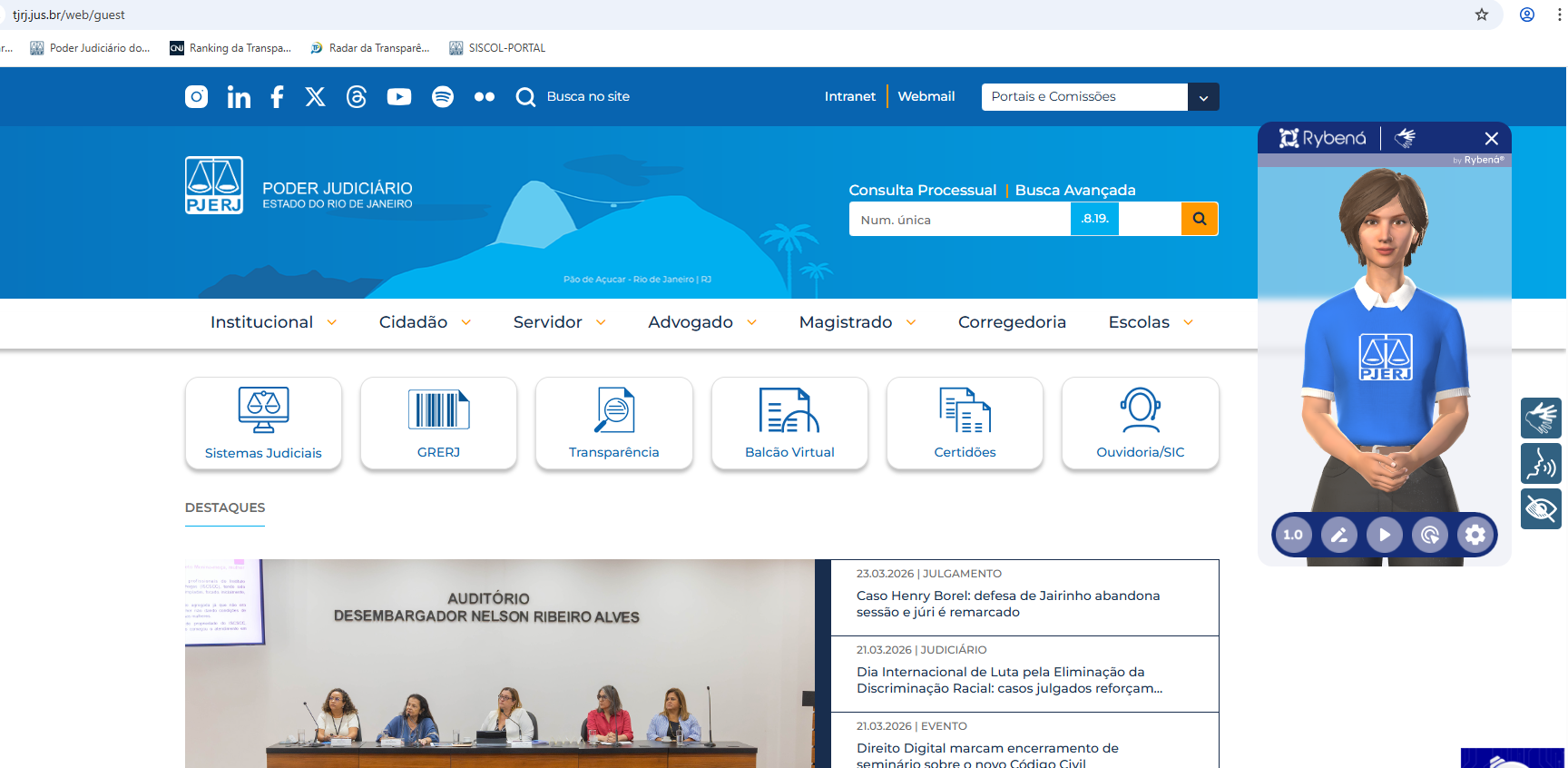Click the LinkedIn icon in the header
This screenshot has height=768, width=1568.
pyautogui.click(x=239, y=97)
